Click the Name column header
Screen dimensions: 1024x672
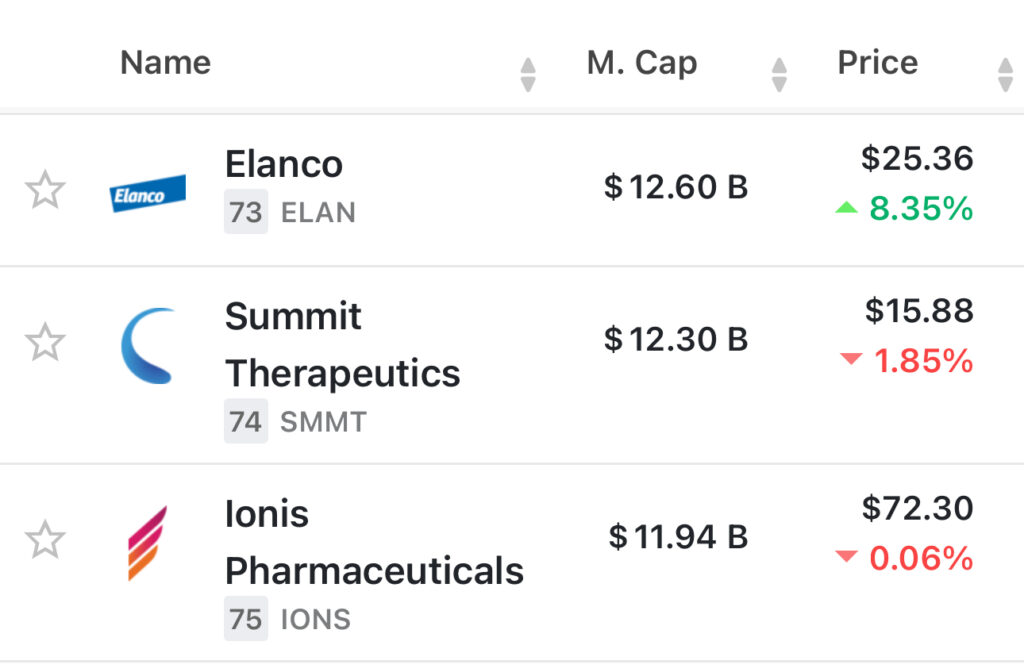pos(166,63)
